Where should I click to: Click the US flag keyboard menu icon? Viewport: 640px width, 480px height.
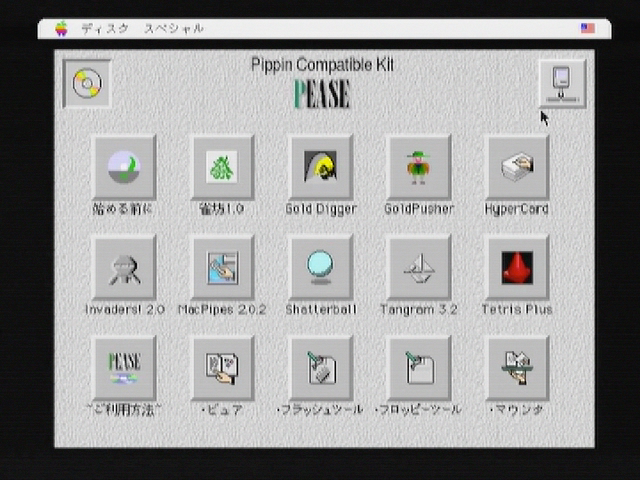(x=588, y=29)
